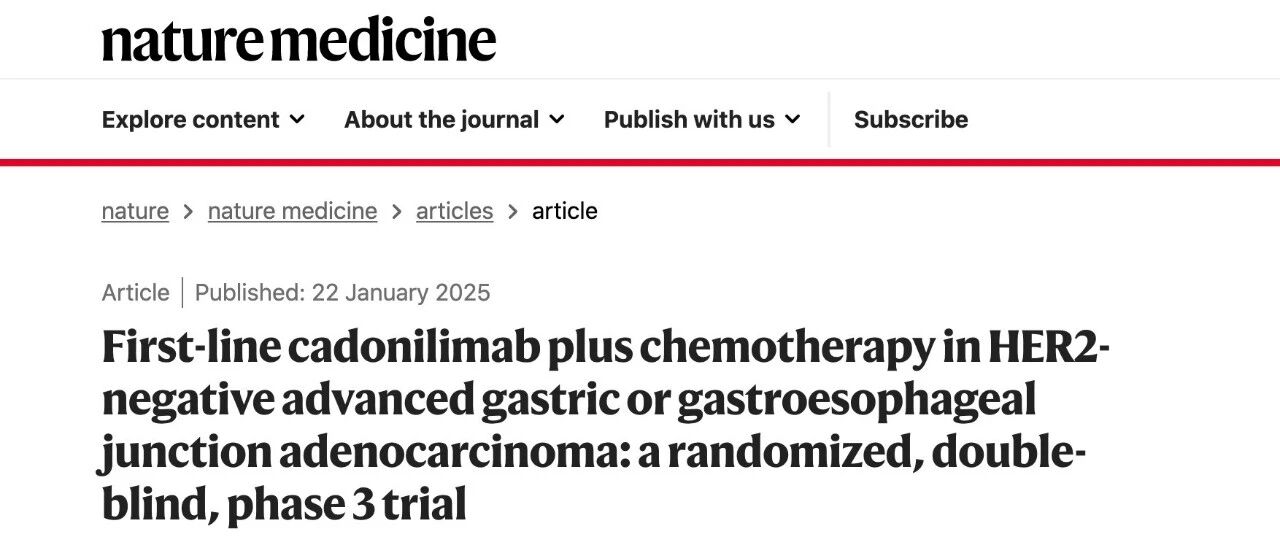This screenshot has height=545, width=1280.
Task: Go to the nature breadcrumb link
Action: pos(135,211)
